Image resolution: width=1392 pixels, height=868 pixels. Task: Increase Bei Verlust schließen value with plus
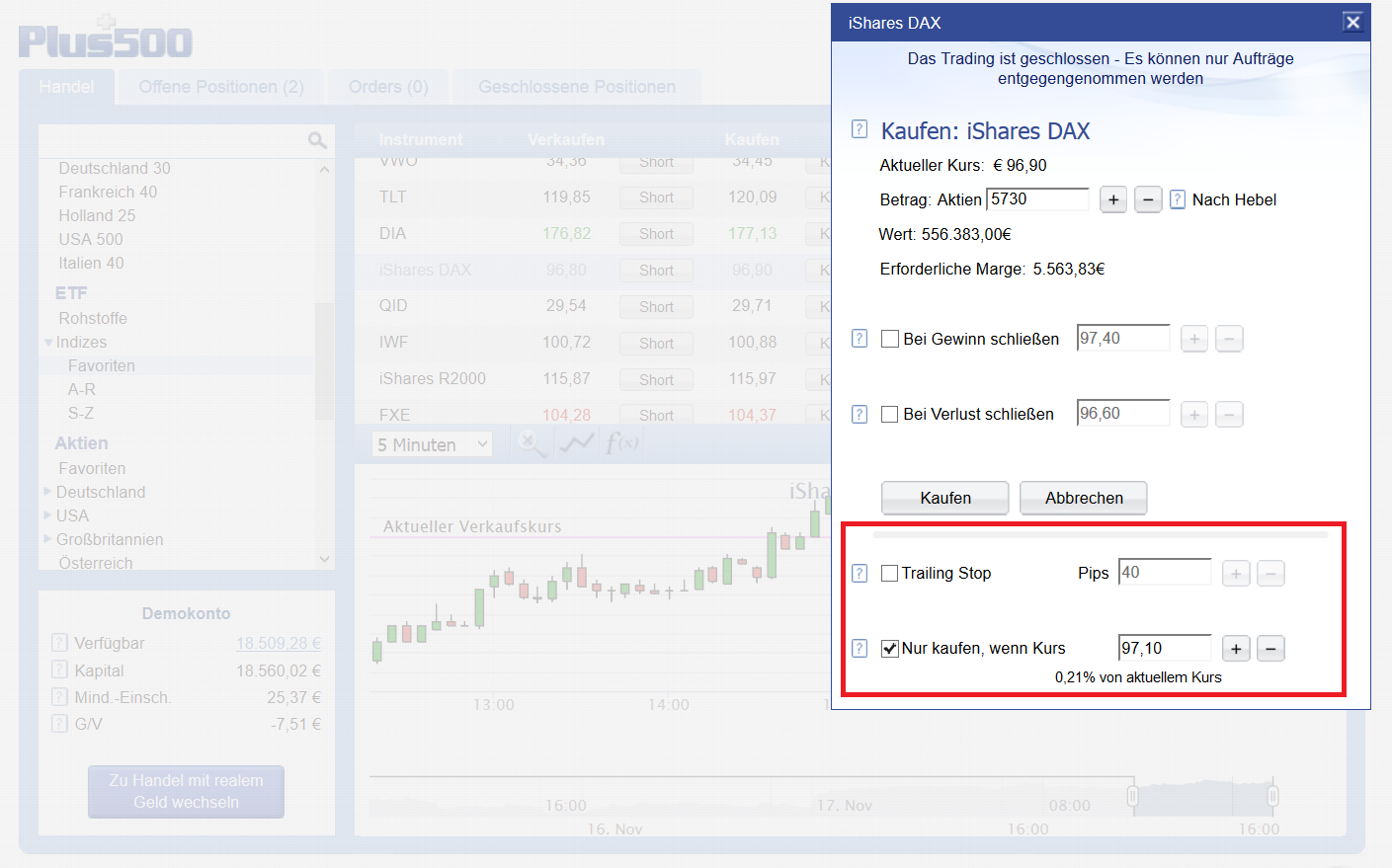1194,414
